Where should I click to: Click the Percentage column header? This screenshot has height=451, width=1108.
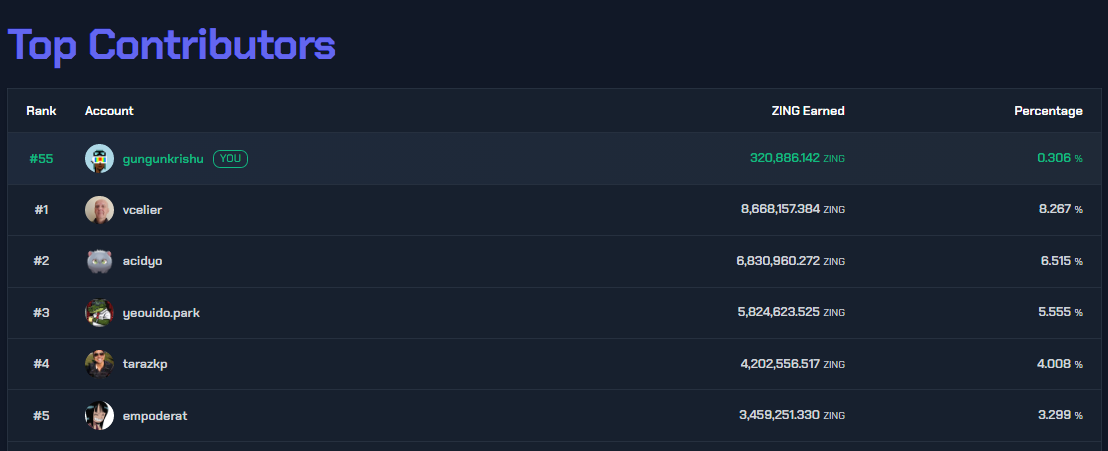click(1048, 111)
